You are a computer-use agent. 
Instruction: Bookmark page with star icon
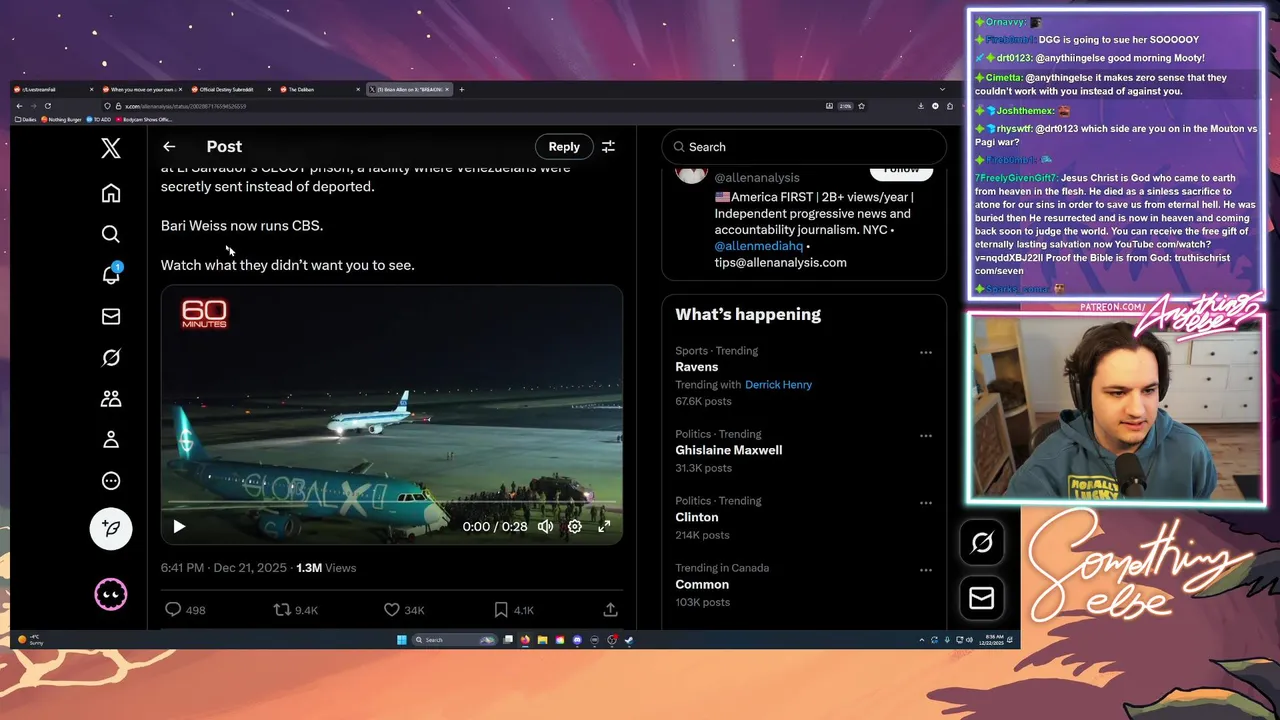(x=861, y=106)
